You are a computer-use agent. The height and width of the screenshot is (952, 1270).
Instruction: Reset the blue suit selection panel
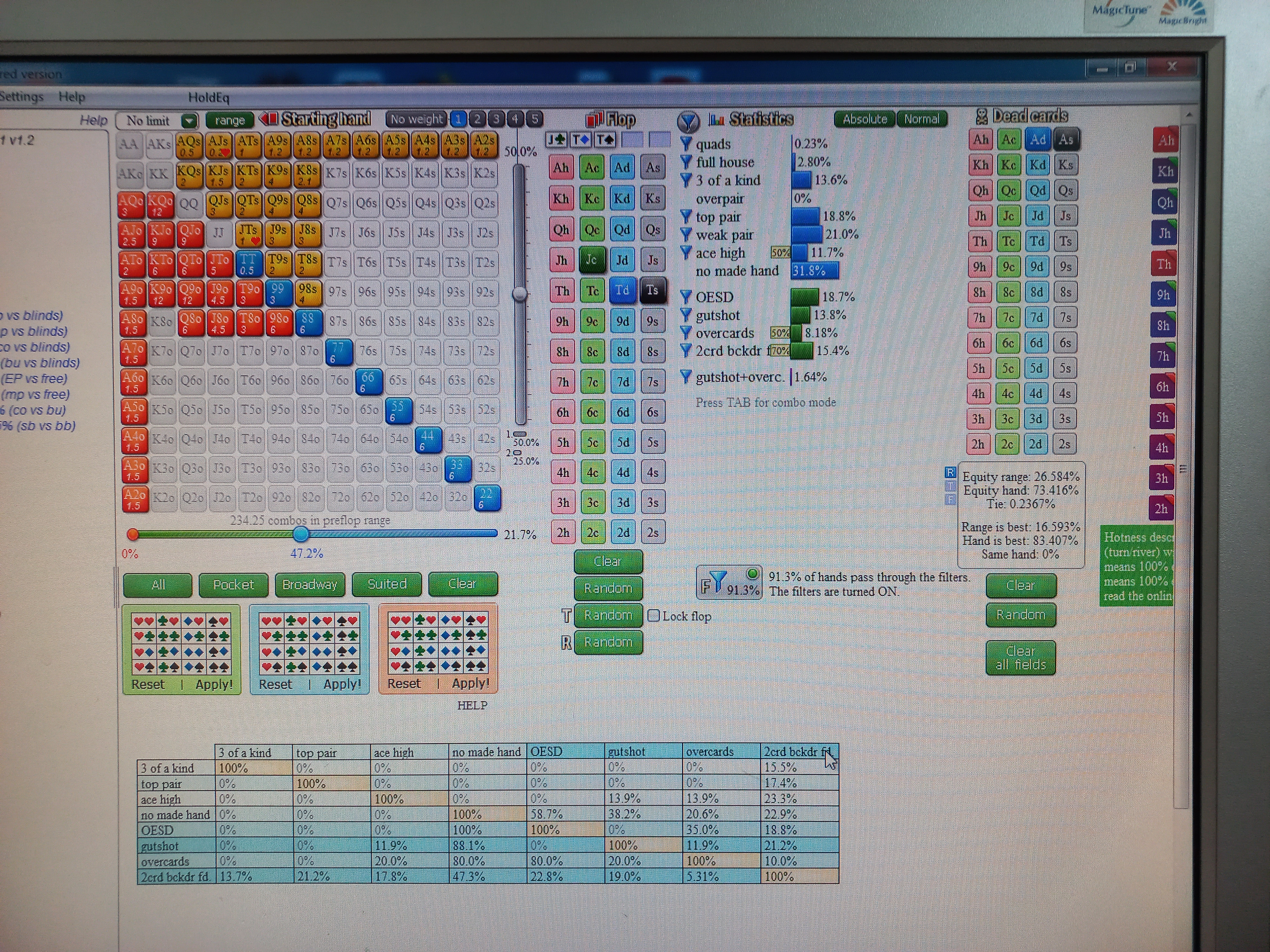tap(275, 684)
